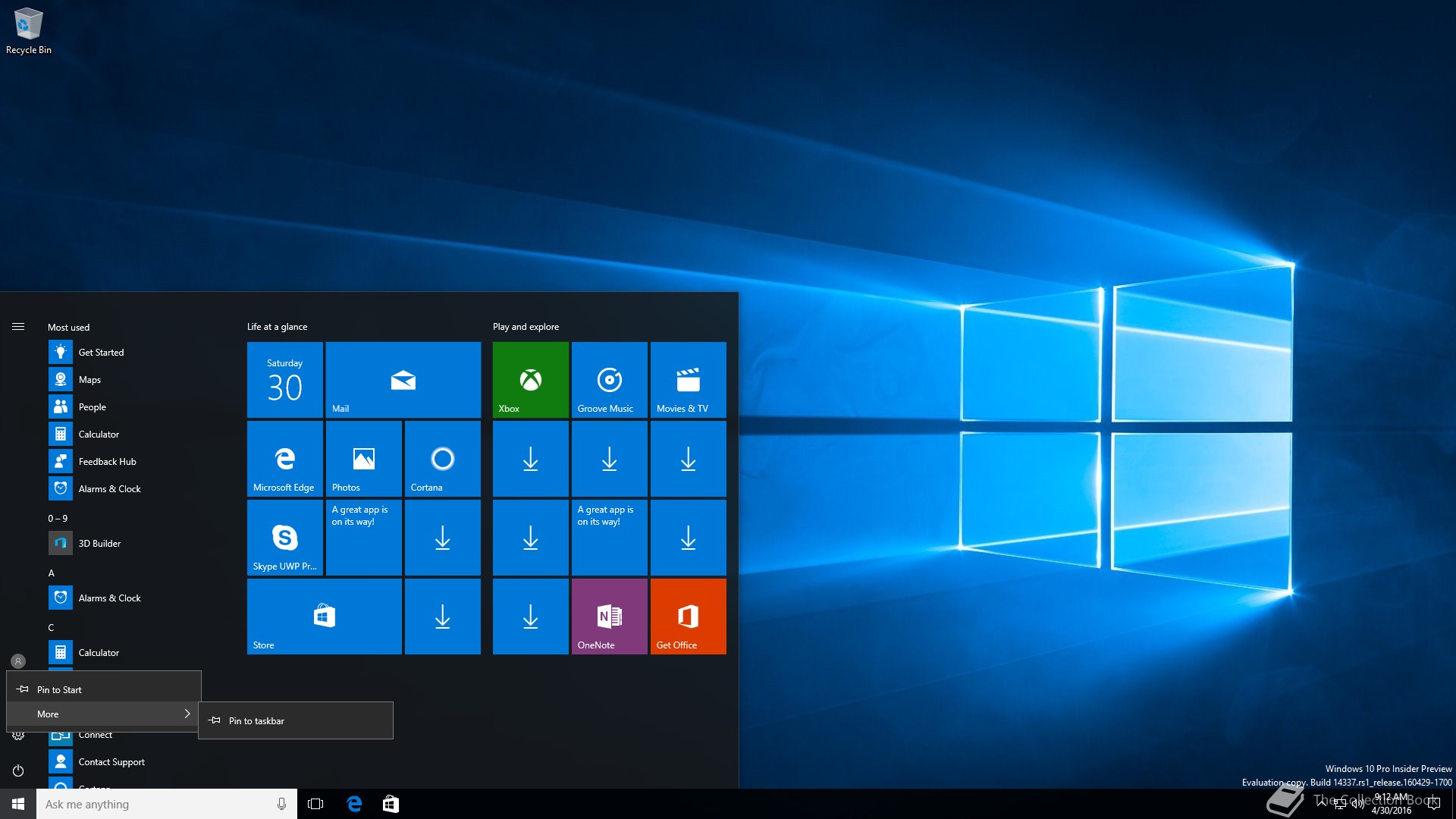Screen dimensions: 1456x819
Task: Click the Most used heading
Action: (x=68, y=327)
